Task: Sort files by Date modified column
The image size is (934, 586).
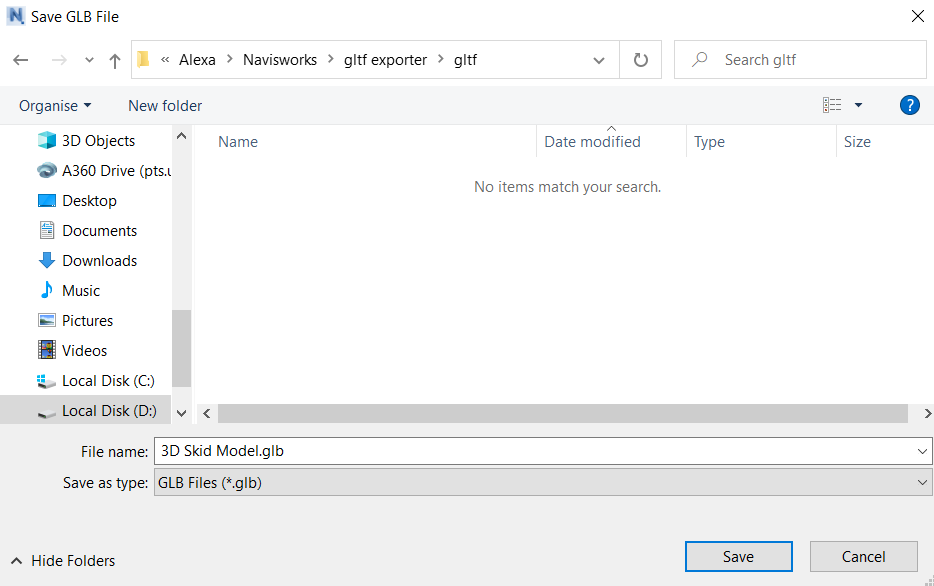Action: pos(592,142)
